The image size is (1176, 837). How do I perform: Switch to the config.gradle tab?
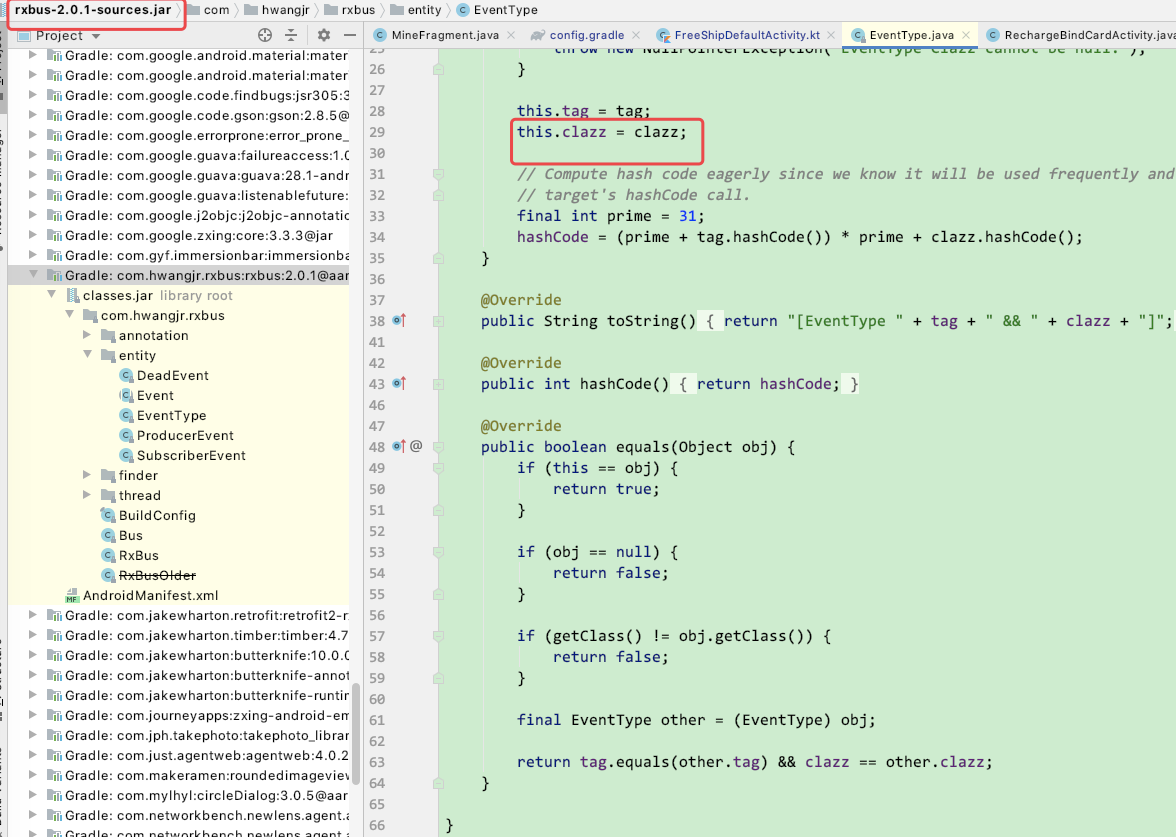point(590,33)
